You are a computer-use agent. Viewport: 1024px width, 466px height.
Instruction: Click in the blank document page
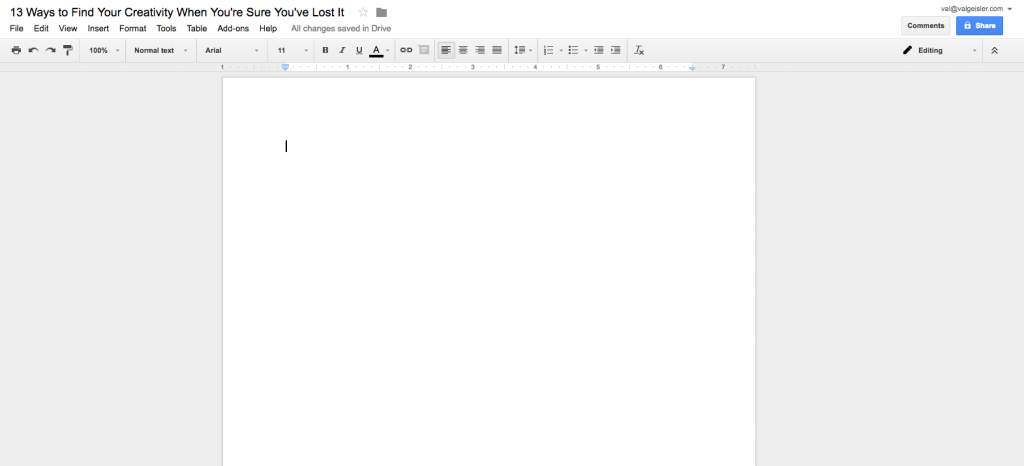click(x=488, y=272)
